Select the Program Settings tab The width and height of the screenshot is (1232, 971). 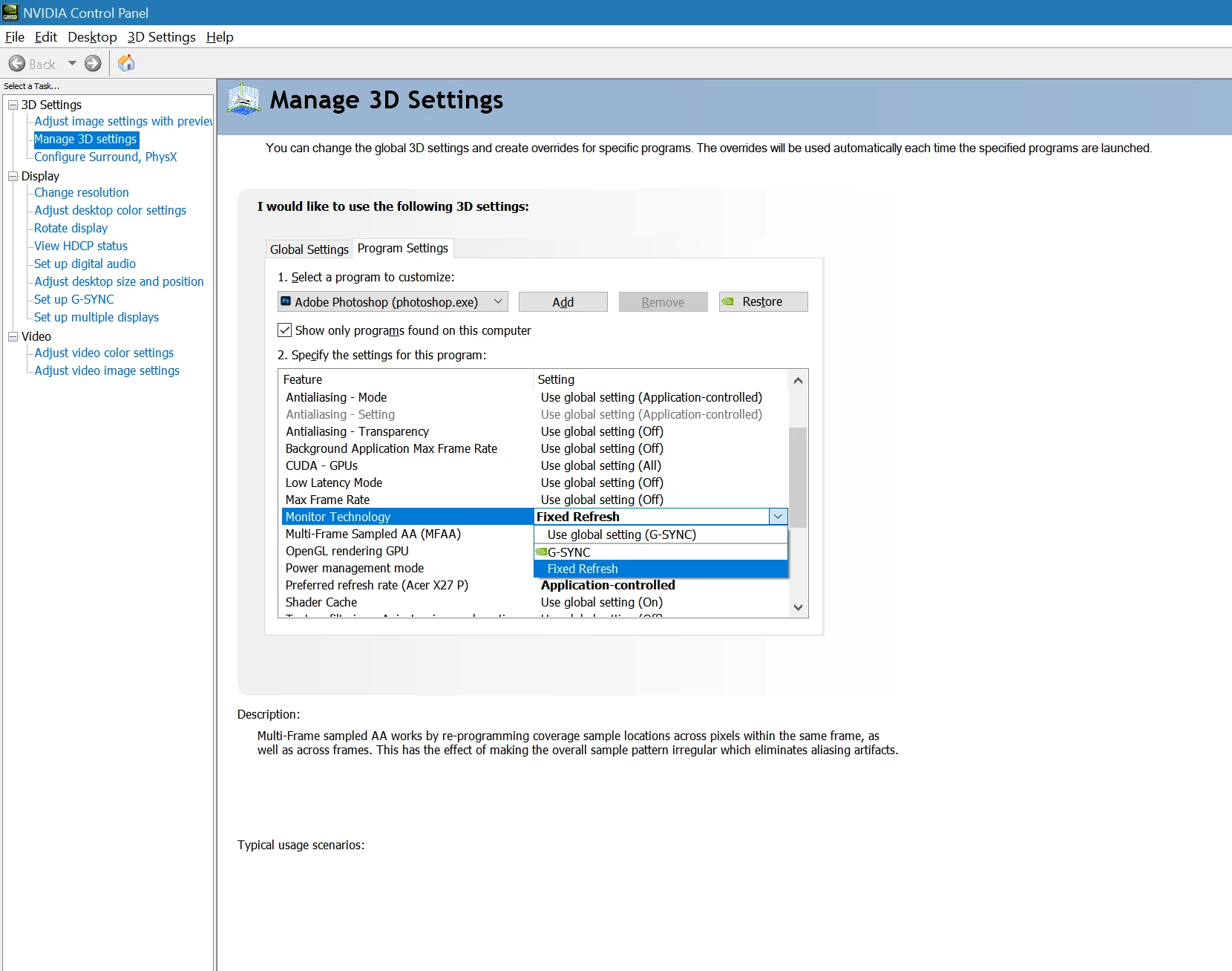(x=403, y=248)
